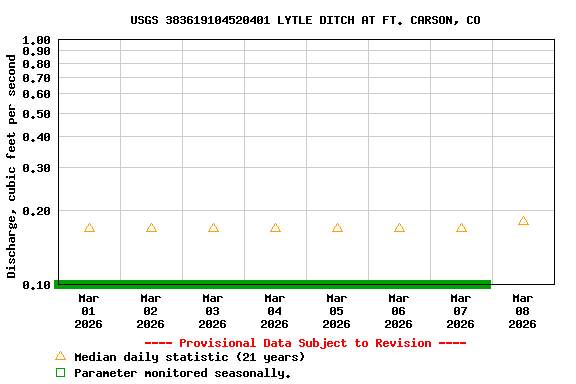Click the 0.60 y-axis label

coord(36,94)
